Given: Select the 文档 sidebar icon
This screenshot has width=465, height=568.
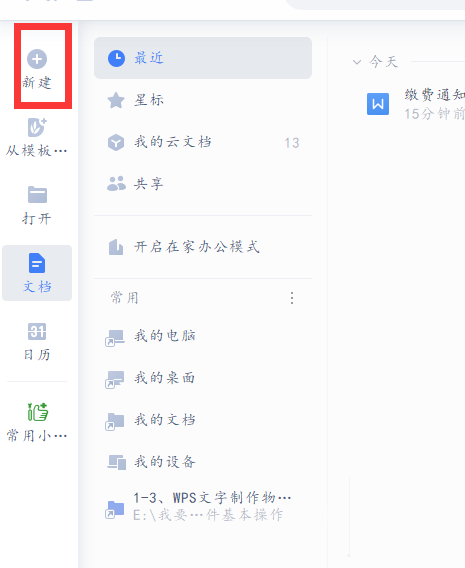Looking at the screenshot, I should pos(37,263).
